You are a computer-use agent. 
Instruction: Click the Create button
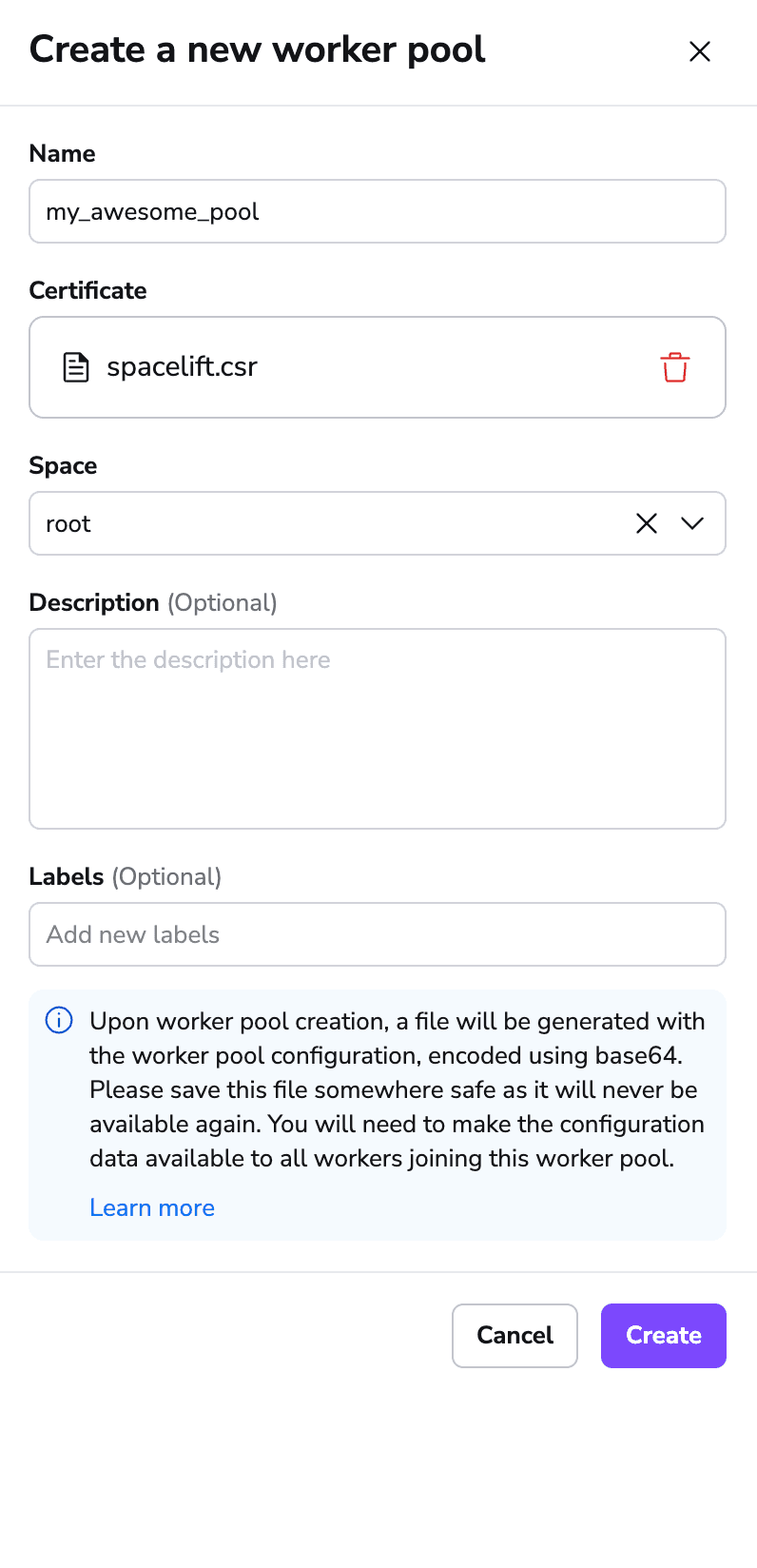pos(663,1335)
